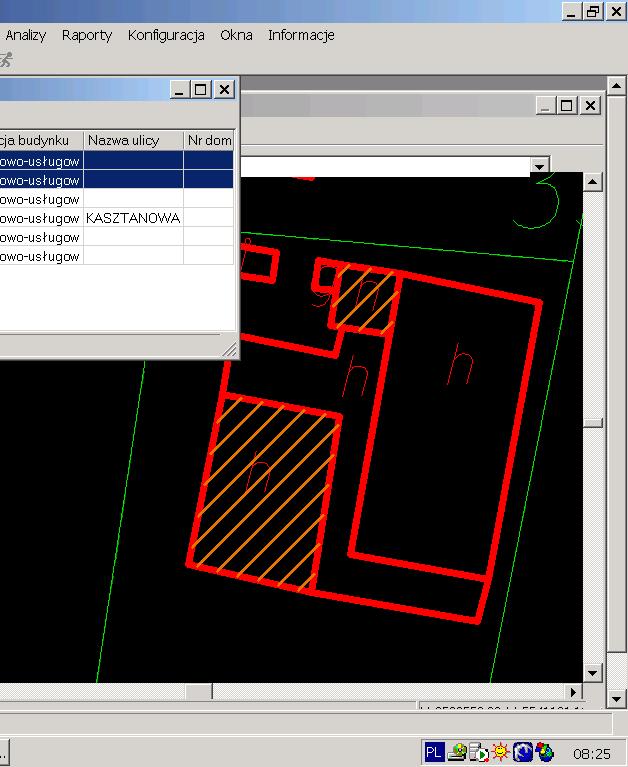This screenshot has width=628, height=767.
Task: Click map horizontal scrollbar right arrow
Action: point(574,692)
